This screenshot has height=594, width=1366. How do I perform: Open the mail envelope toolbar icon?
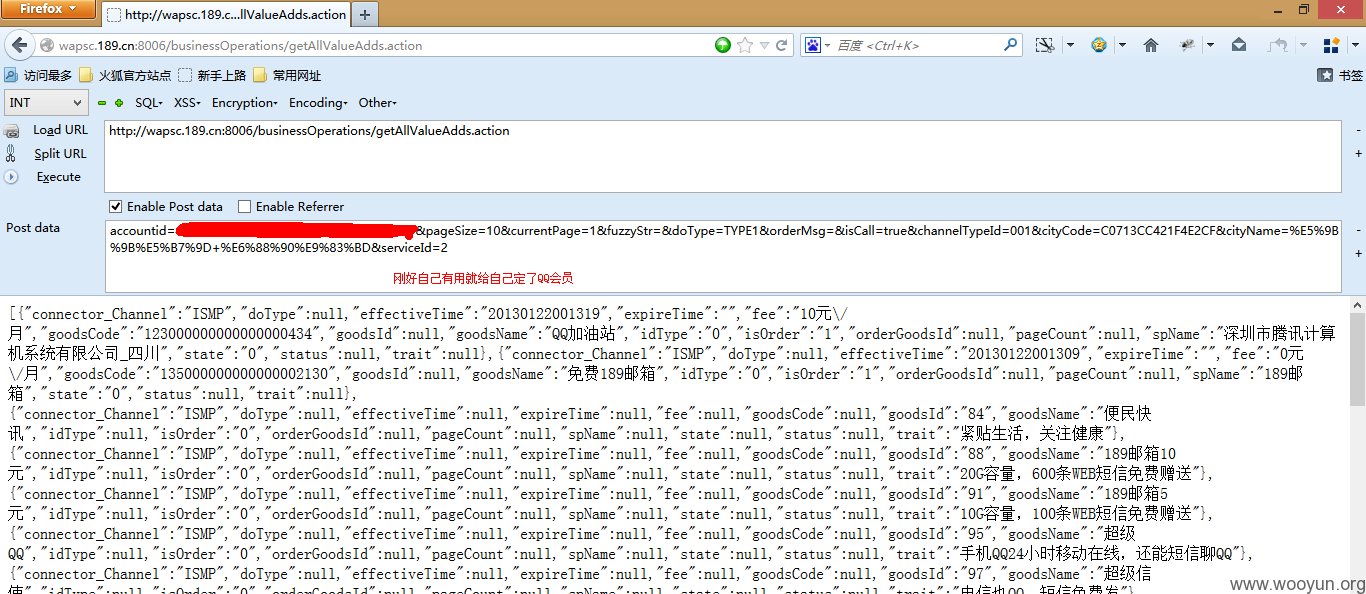point(1239,45)
